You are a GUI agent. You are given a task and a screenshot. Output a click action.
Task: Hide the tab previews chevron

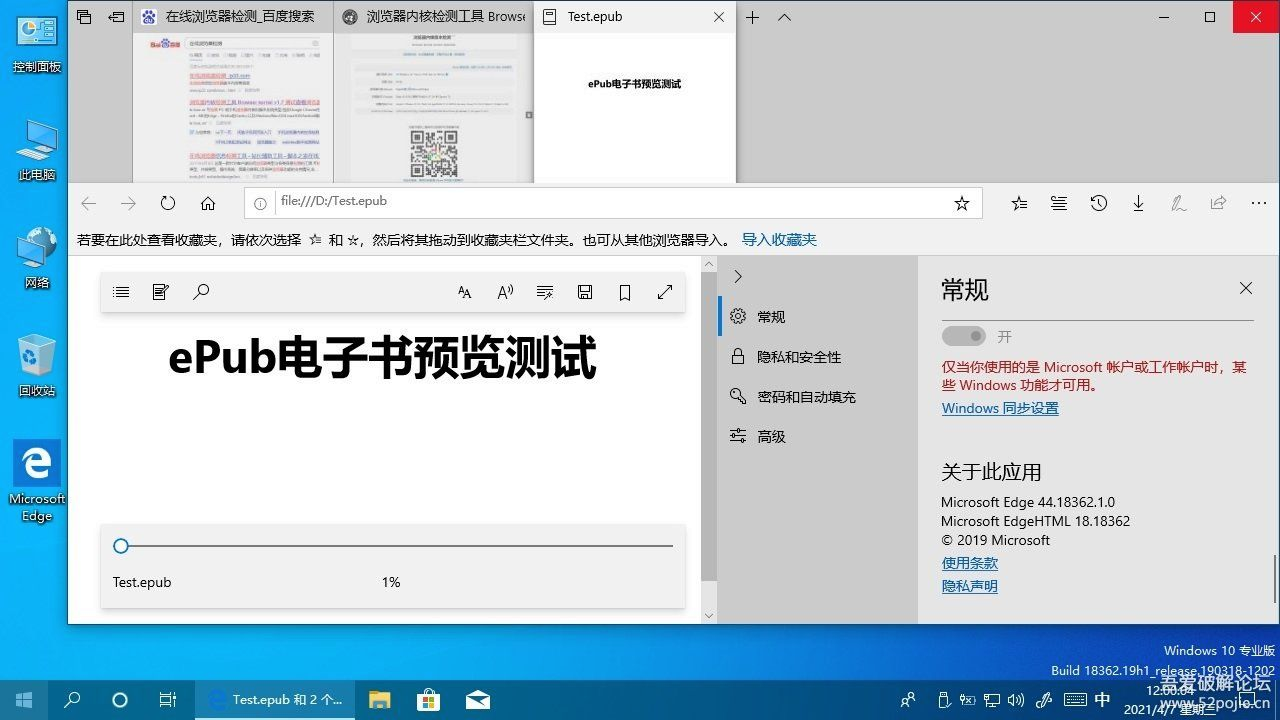point(784,17)
